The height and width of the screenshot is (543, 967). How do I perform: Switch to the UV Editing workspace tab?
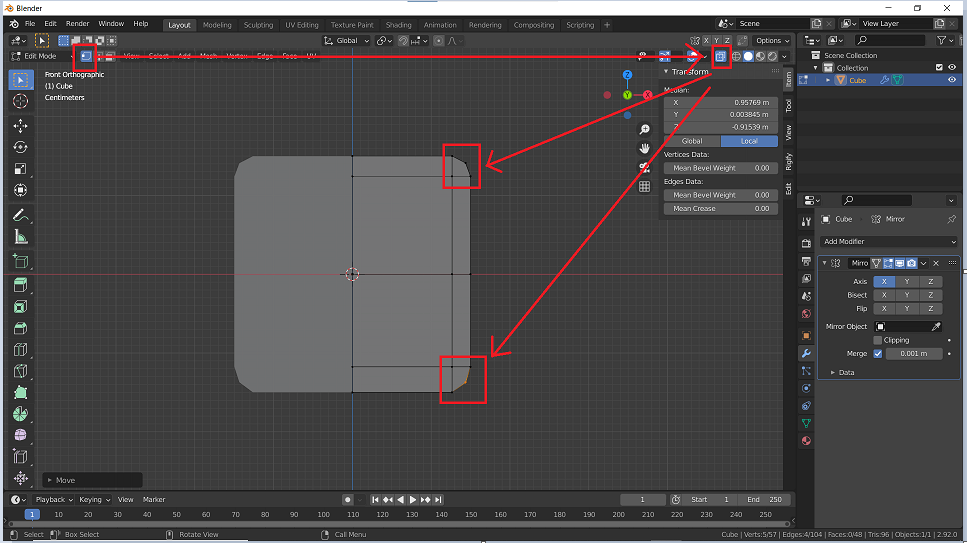coord(302,25)
